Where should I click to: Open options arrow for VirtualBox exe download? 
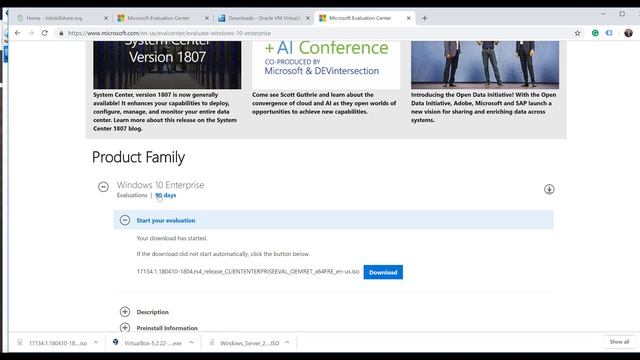point(191,342)
